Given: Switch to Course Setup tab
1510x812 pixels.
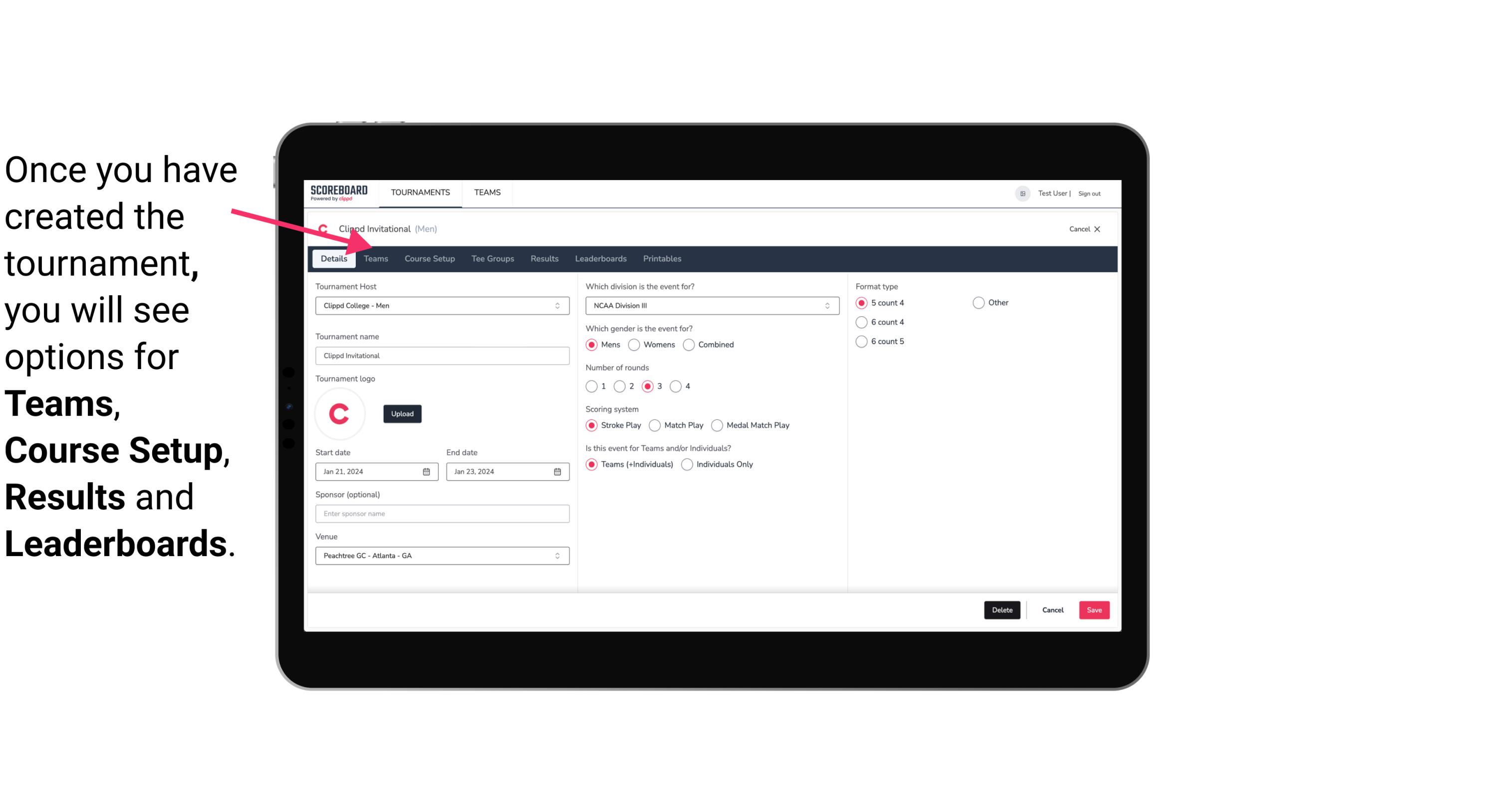Looking at the screenshot, I should tap(428, 258).
